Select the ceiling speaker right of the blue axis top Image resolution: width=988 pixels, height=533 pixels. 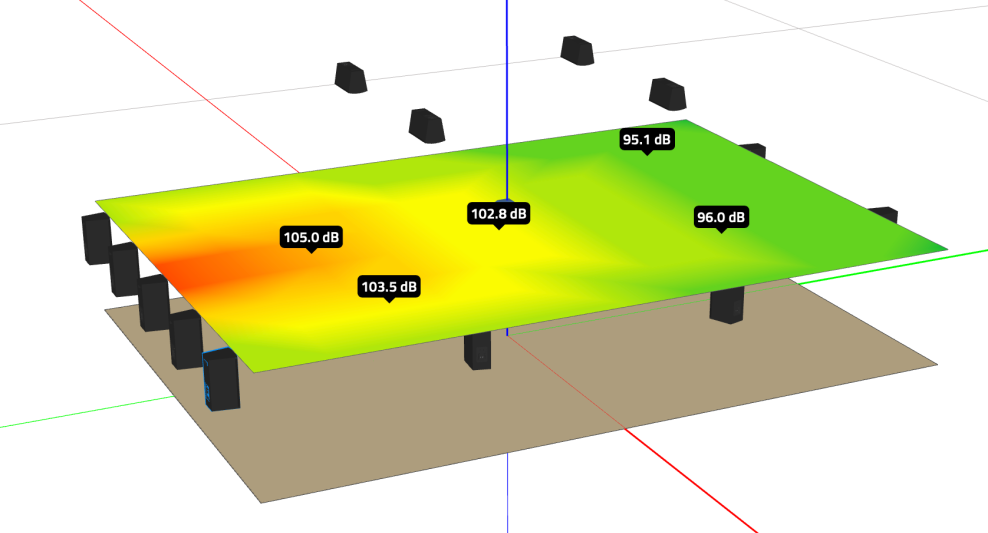coord(577,50)
